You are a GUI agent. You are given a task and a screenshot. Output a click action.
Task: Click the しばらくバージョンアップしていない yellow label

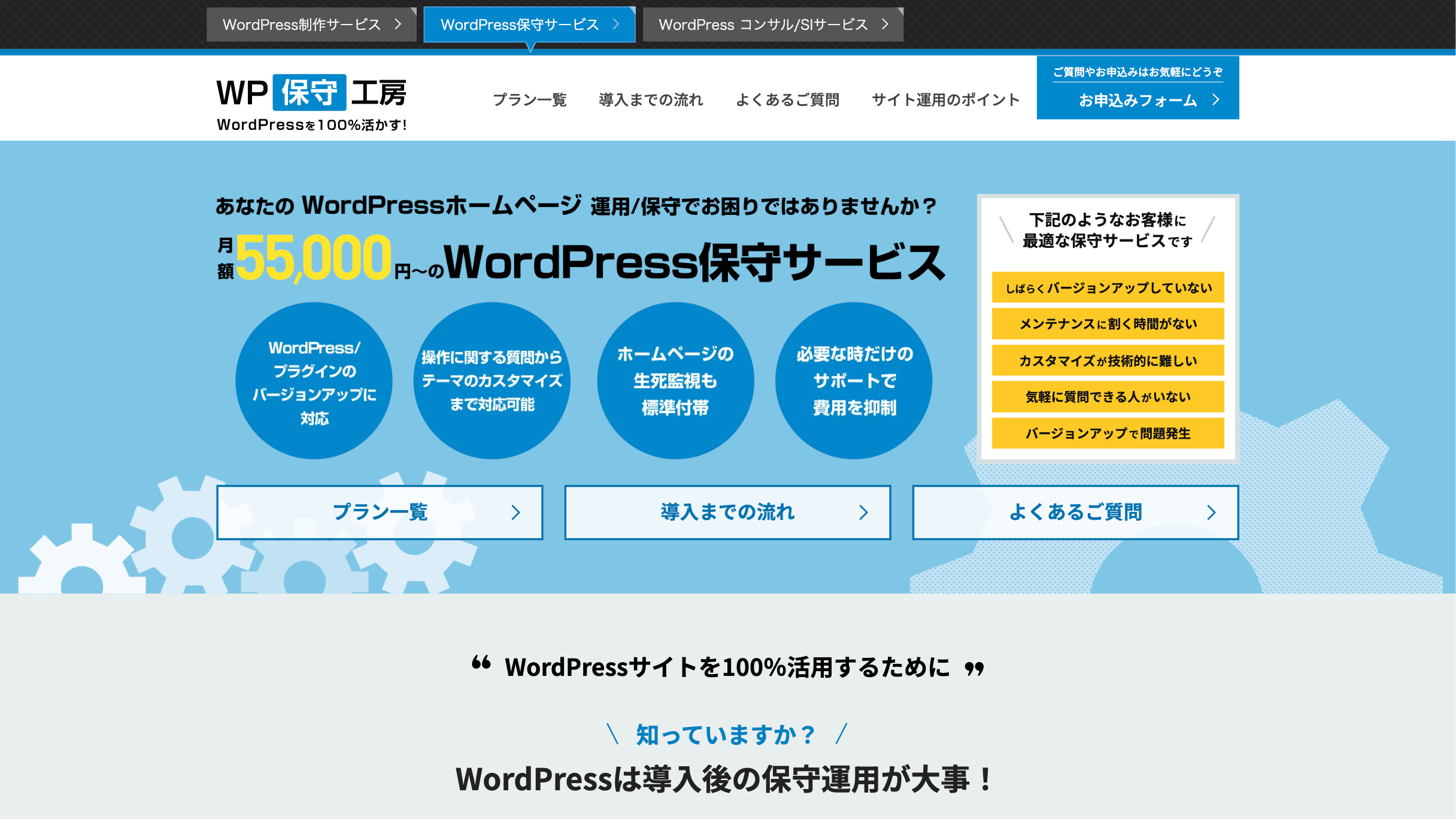(1108, 288)
